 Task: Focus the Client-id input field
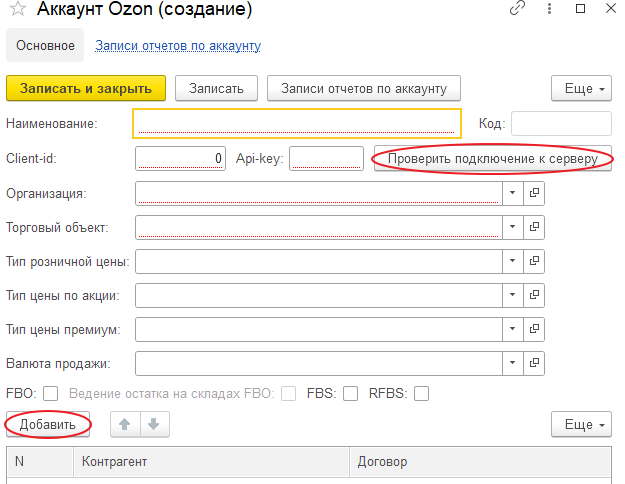click(x=181, y=159)
